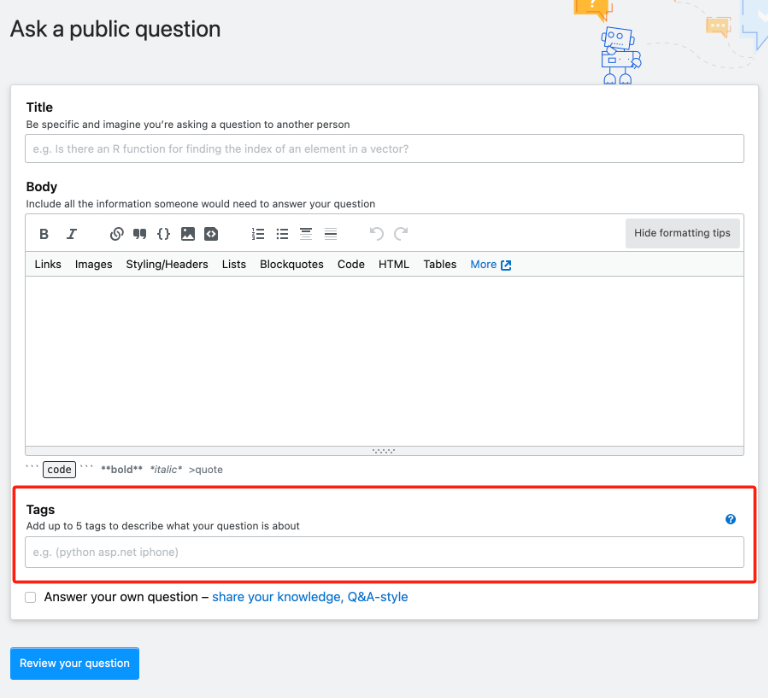The width and height of the screenshot is (768, 698).
Task: Click Hide formatting tips button
Action: [682, 233]
